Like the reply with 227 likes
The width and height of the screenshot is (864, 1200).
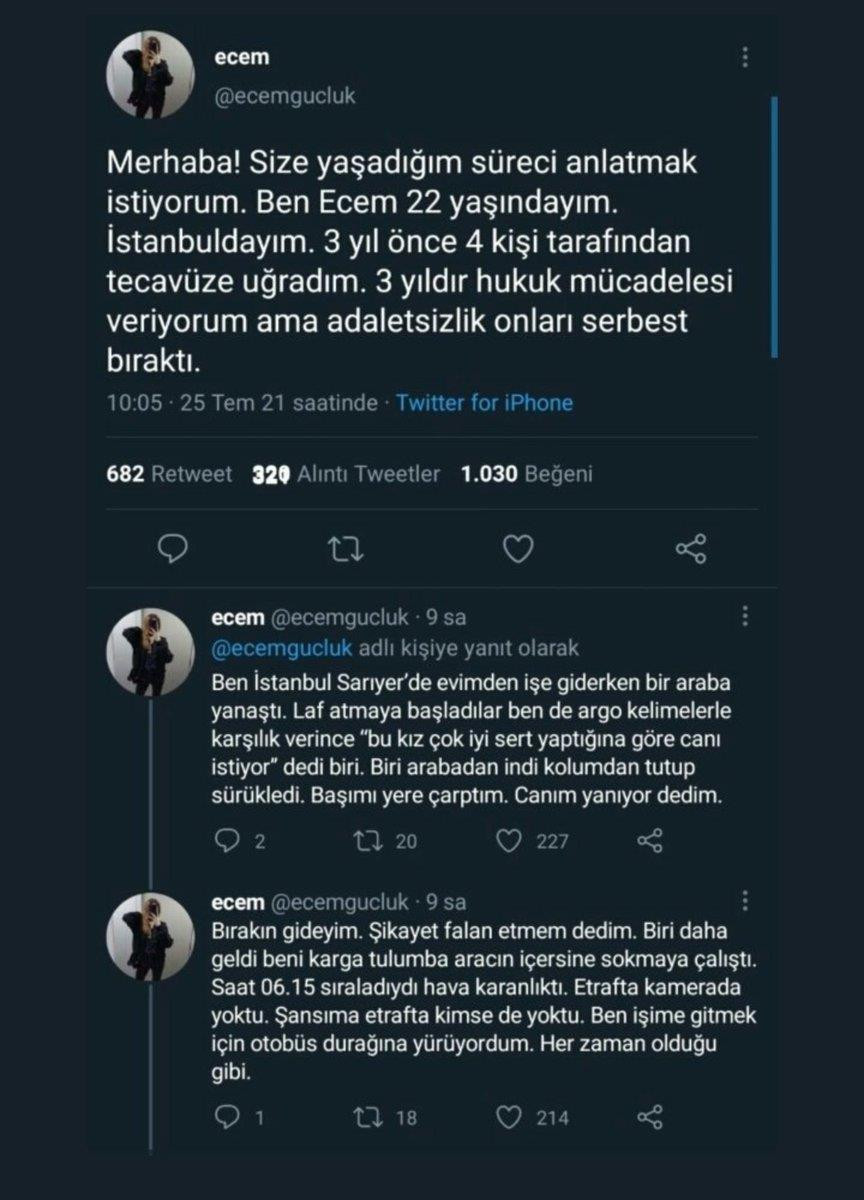coord(510,841)
